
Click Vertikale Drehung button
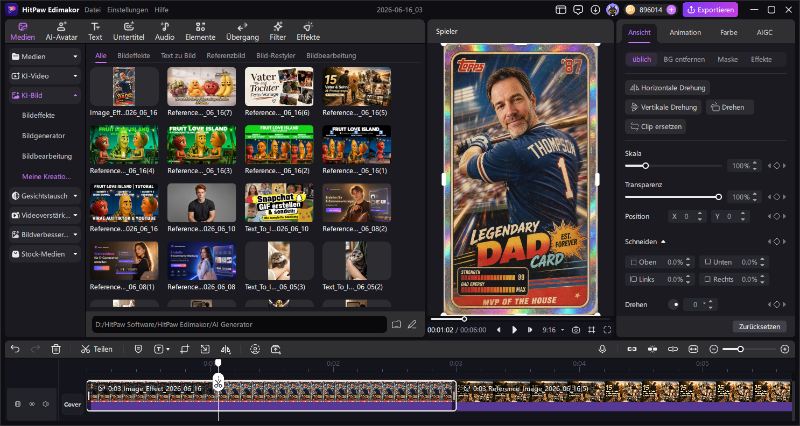tap(663, 107)
